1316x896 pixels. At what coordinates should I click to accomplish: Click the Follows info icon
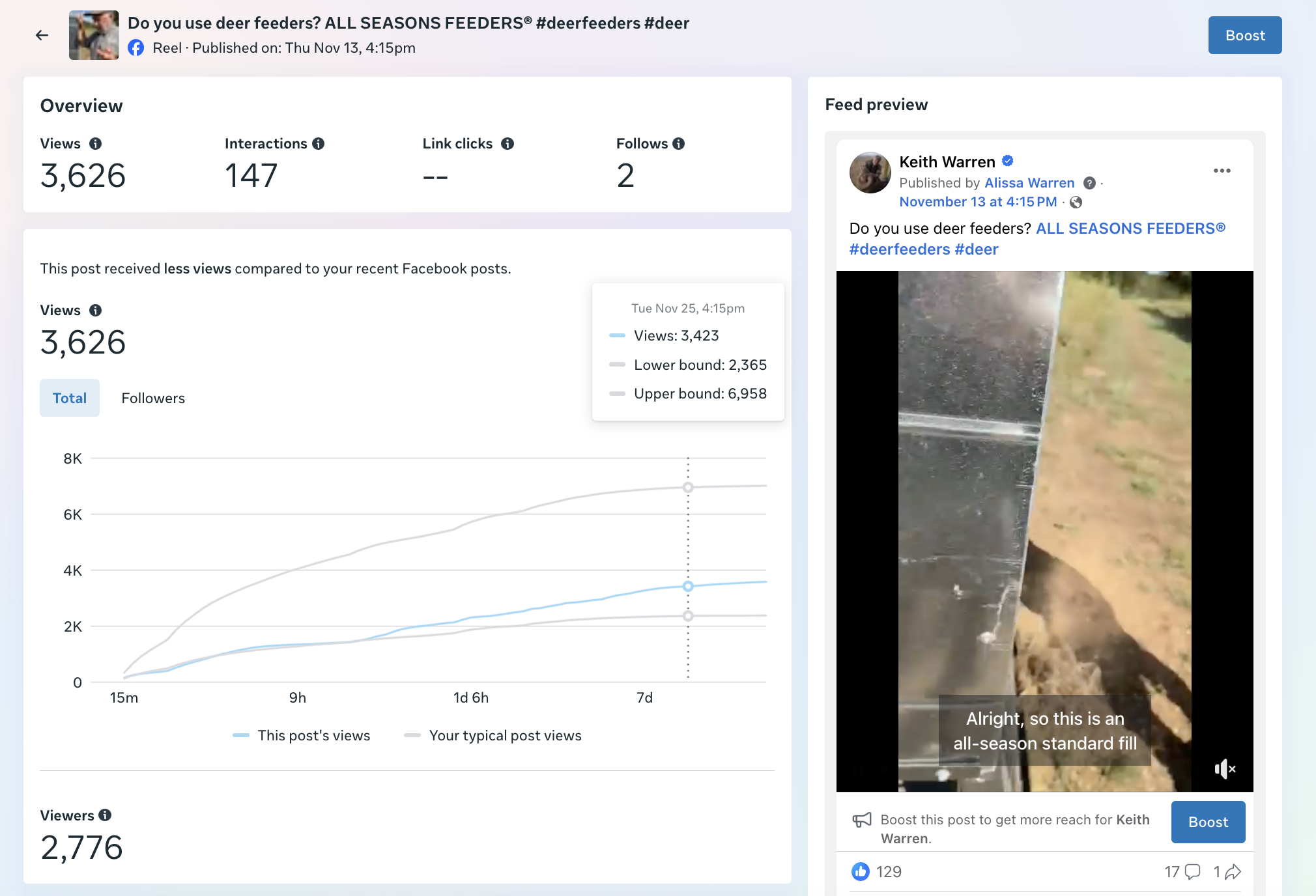pos(678,144)
